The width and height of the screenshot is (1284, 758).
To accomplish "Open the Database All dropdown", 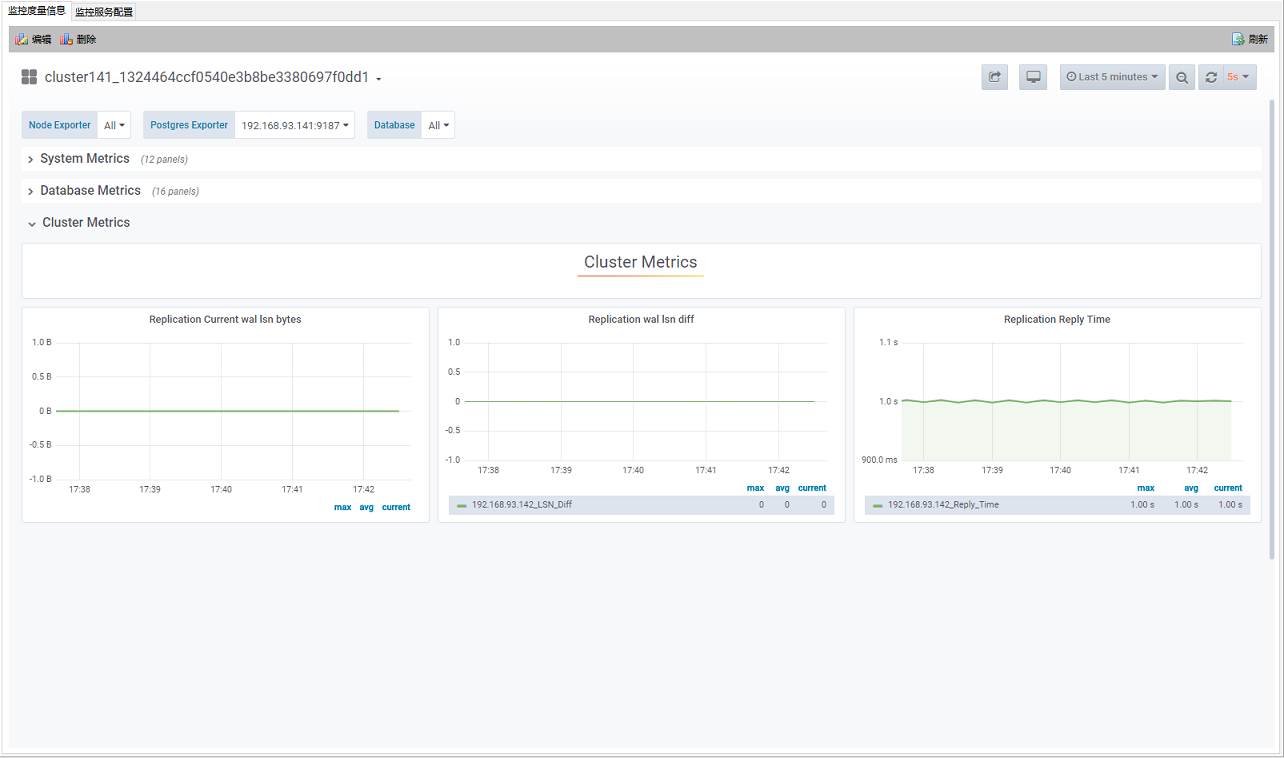I will click(x=438, y=125).
